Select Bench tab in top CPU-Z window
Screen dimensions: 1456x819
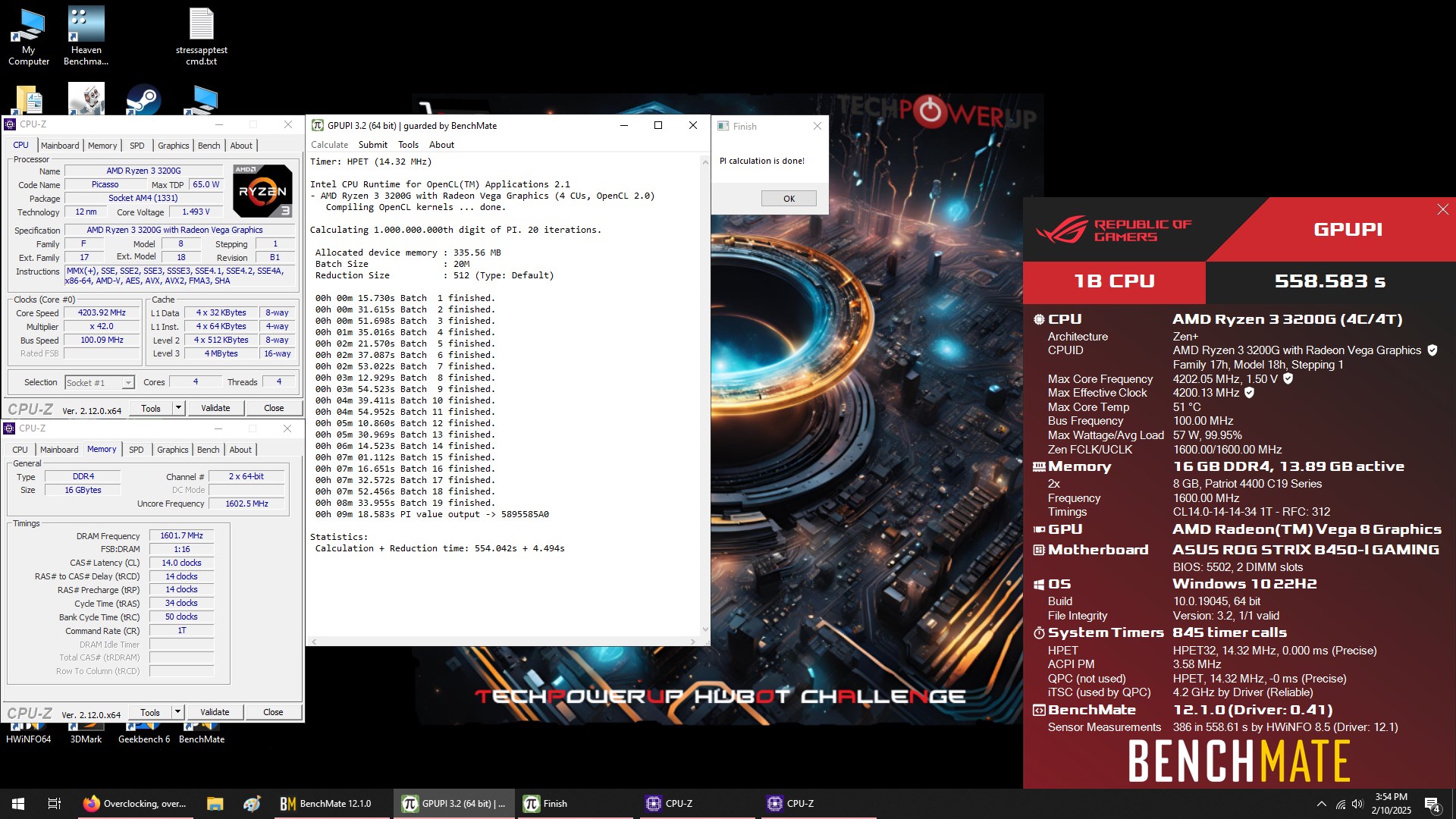pos(209,146)
